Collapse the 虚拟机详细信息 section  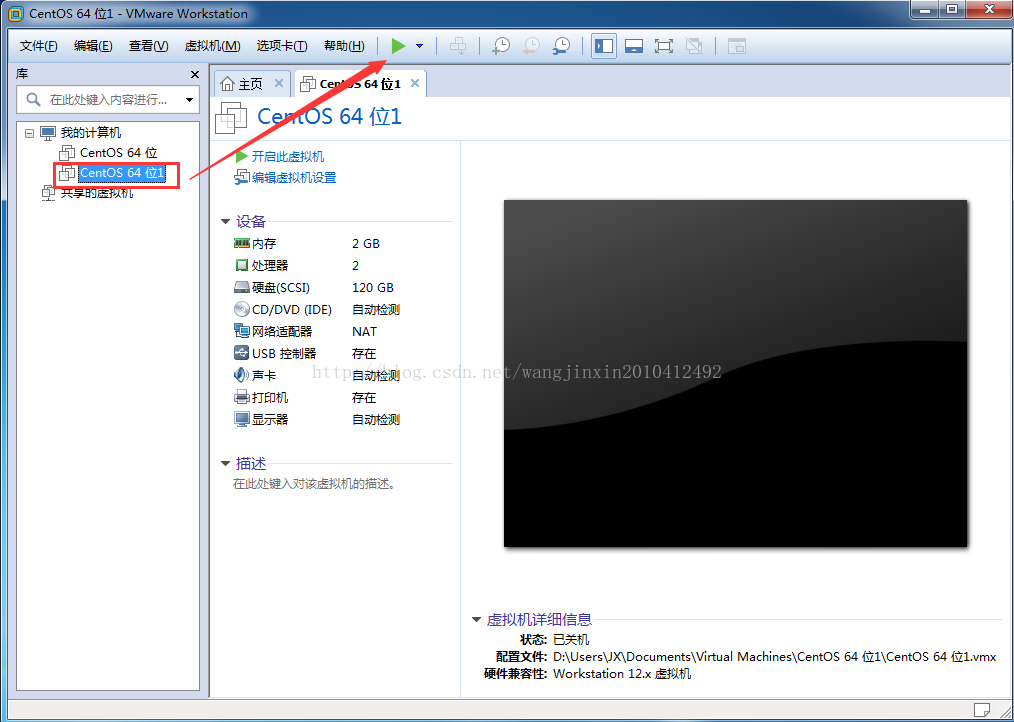tap(476, 620)
